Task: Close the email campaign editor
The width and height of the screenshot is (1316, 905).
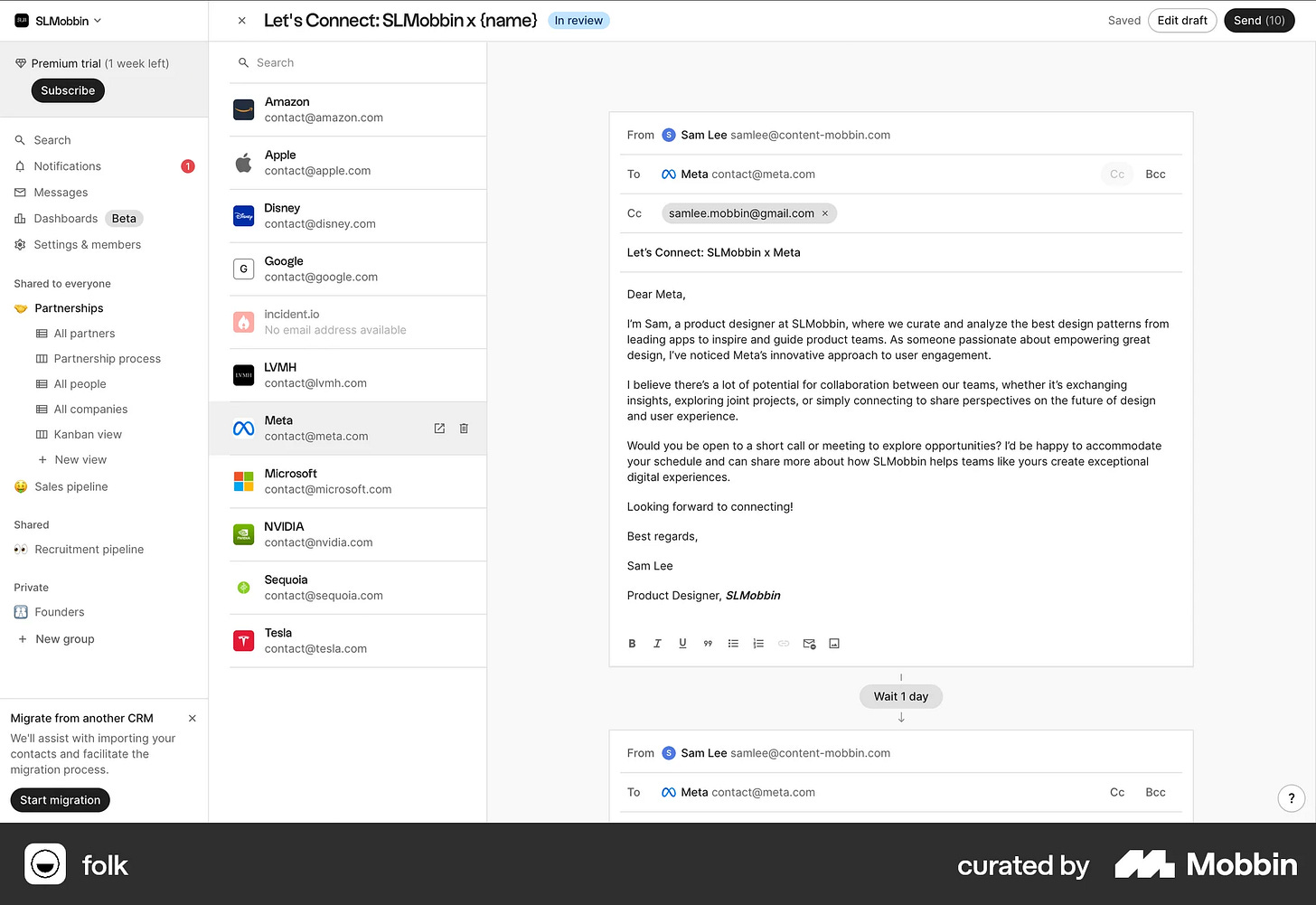Action: 241,21
